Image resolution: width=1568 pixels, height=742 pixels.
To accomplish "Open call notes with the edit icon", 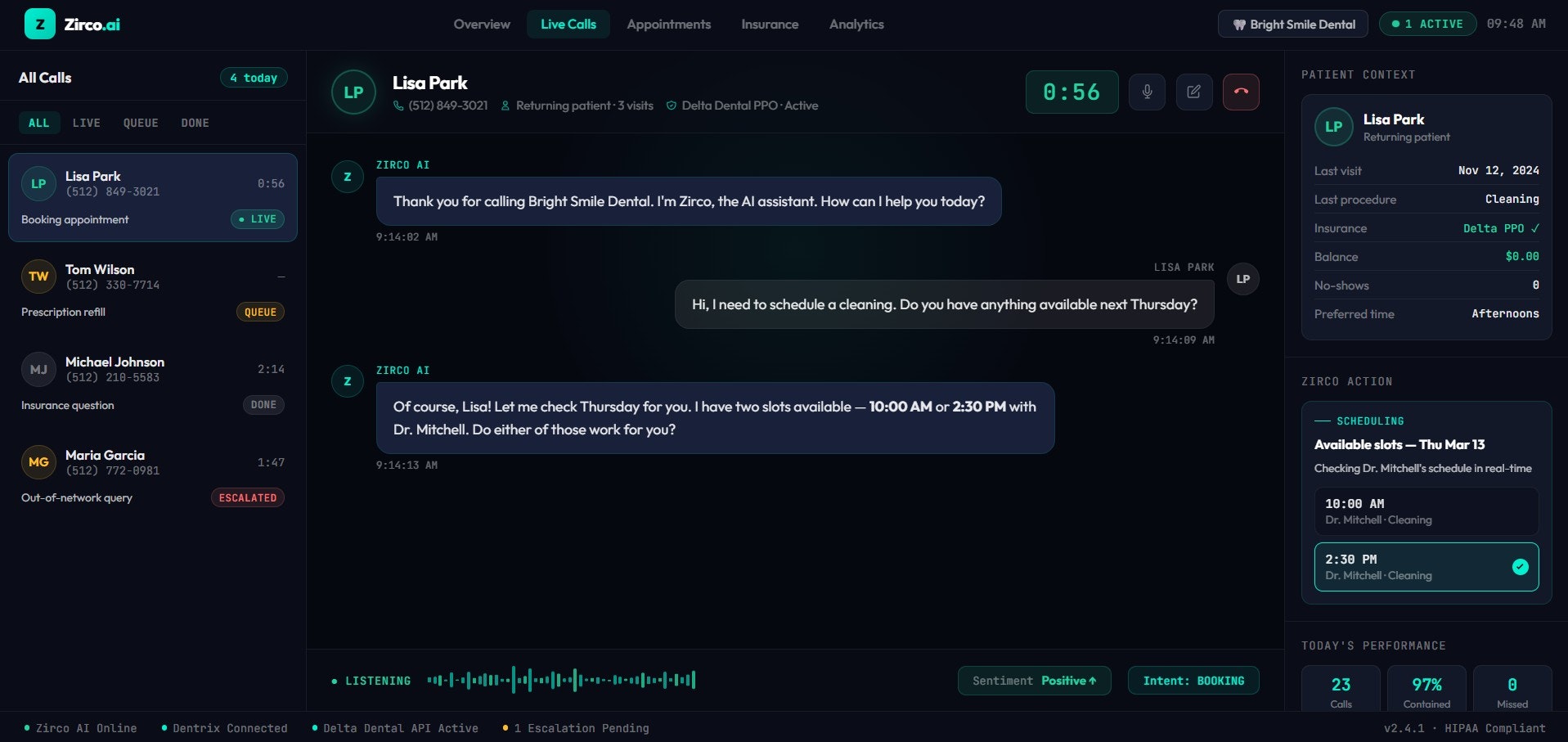I will (x=1193, y=92).
